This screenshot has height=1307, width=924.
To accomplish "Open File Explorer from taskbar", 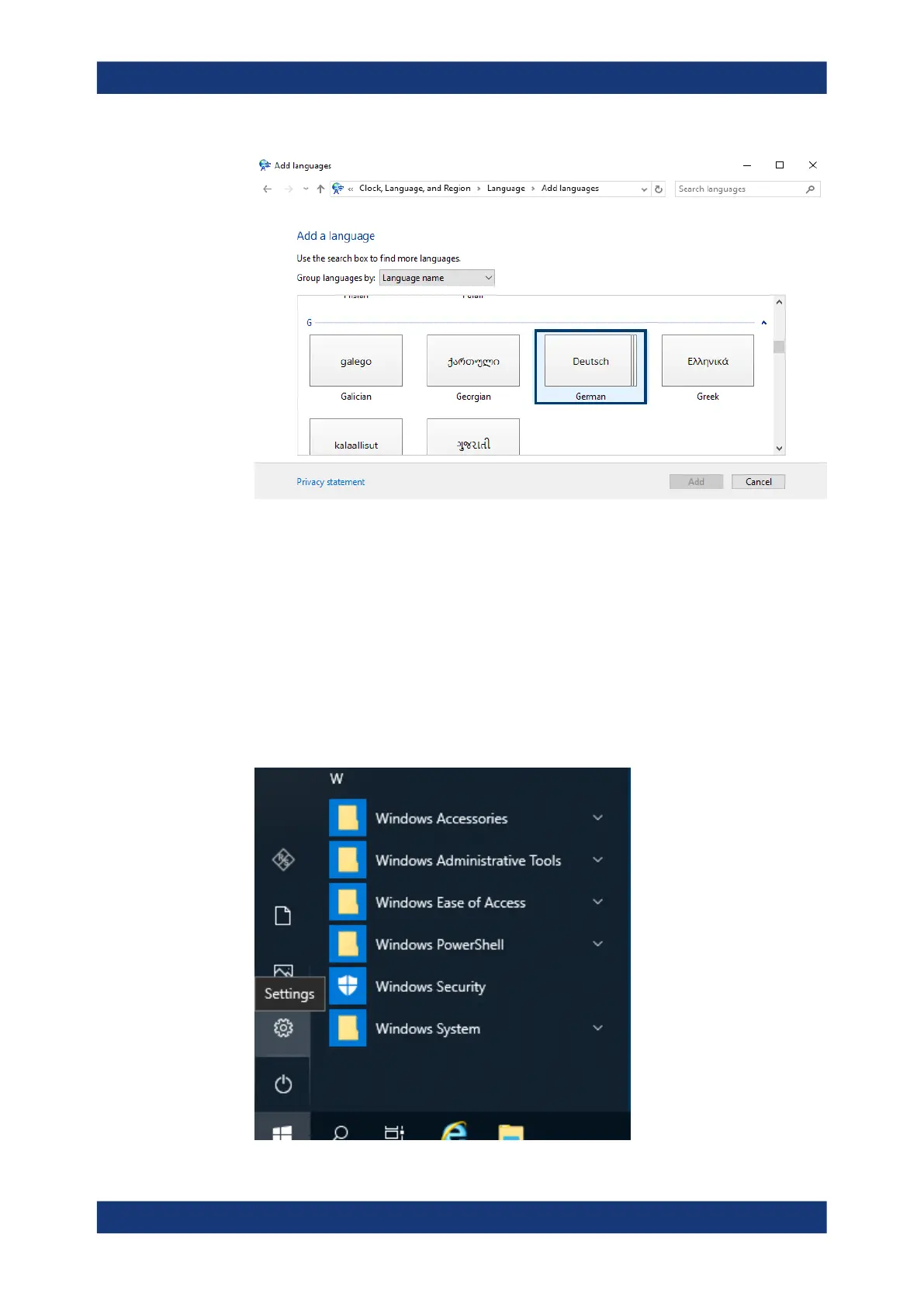I will click(510, 1132).
